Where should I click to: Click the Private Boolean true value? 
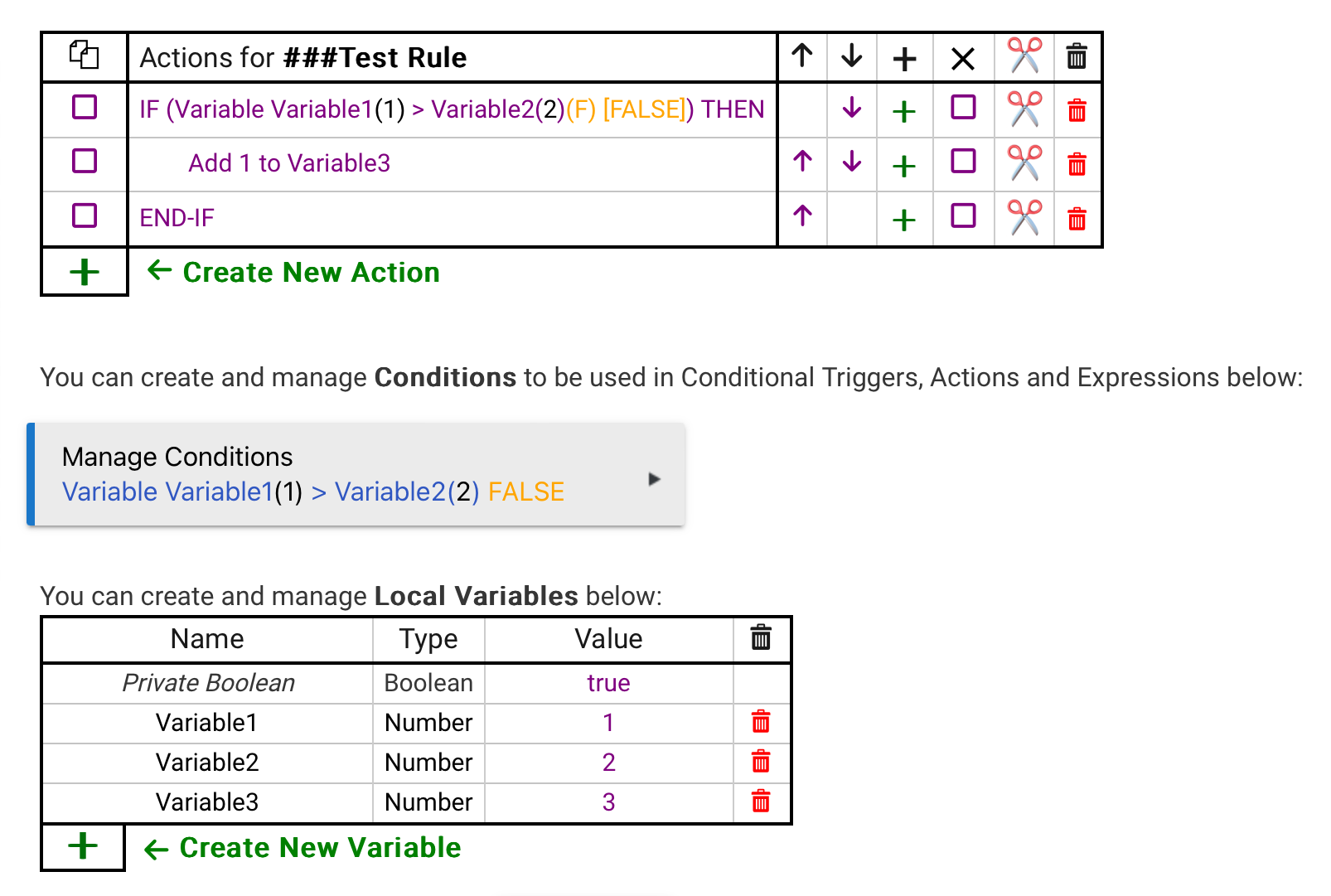[x=608, y=683]
